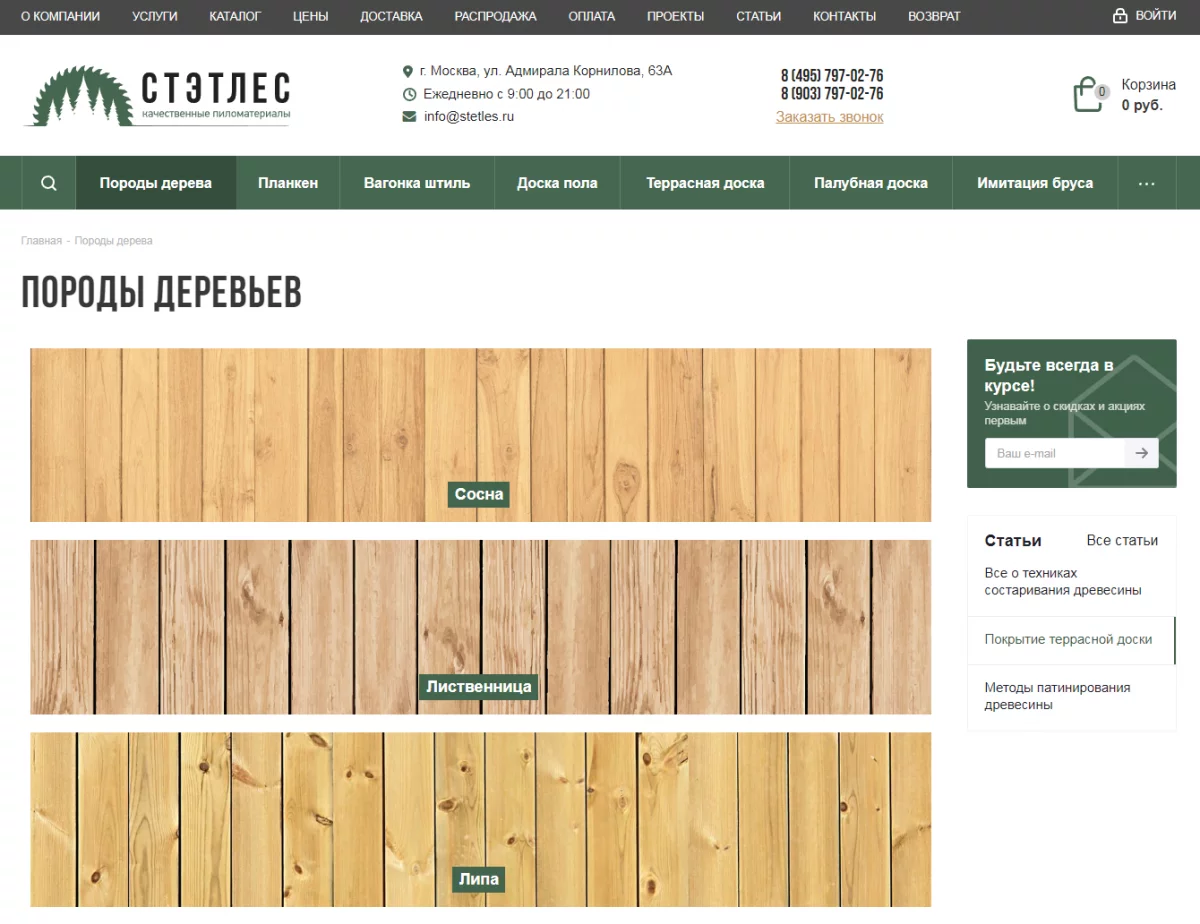Viewport: 1200px width, 924px height.
Task: Open the ПРОЕКТЫ menu item
Action: [675, 16]
